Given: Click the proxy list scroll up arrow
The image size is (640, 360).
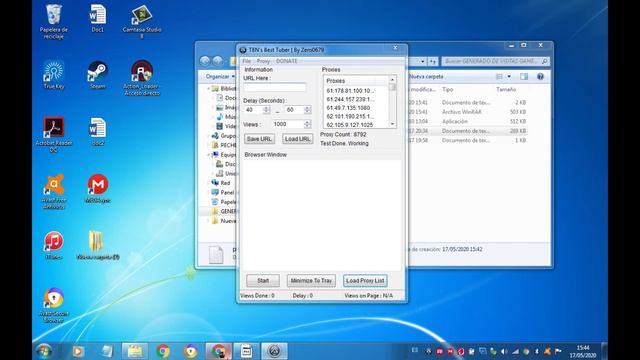Looking at the screenshot, I should click(392, 79).
